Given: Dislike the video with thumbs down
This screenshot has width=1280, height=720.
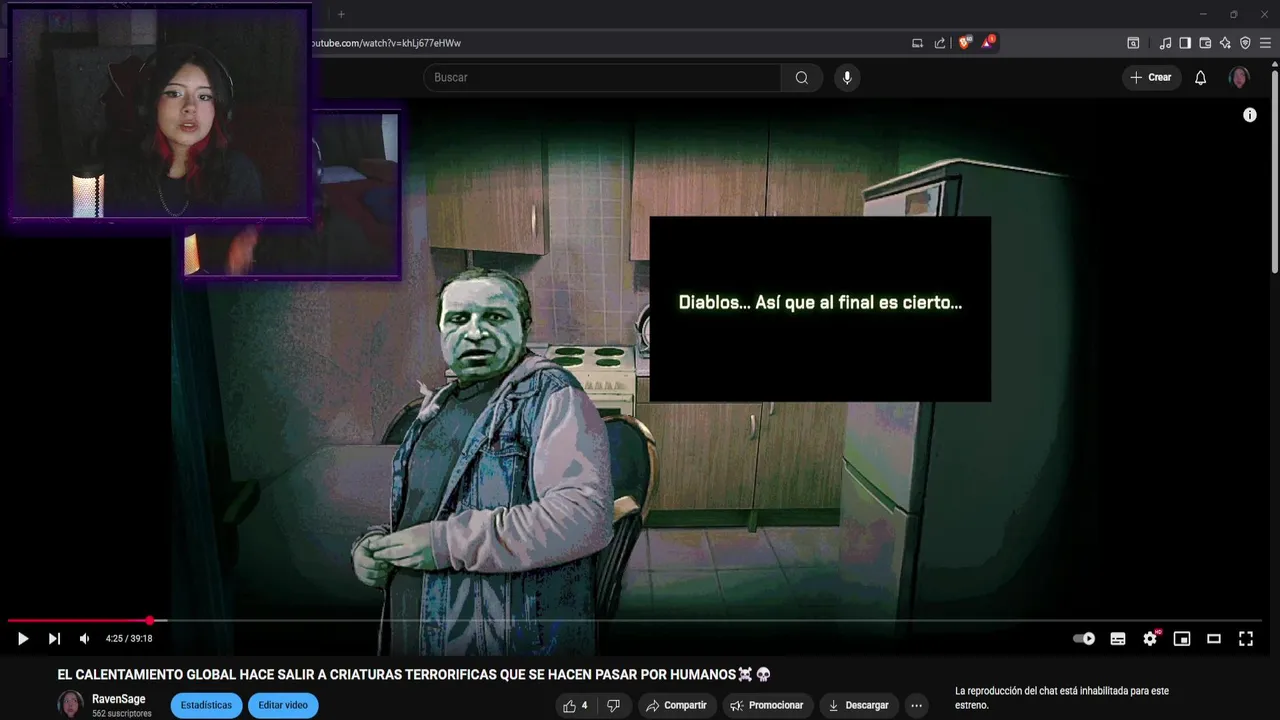Looking at the screenshot, I should (x=613, y=706).
